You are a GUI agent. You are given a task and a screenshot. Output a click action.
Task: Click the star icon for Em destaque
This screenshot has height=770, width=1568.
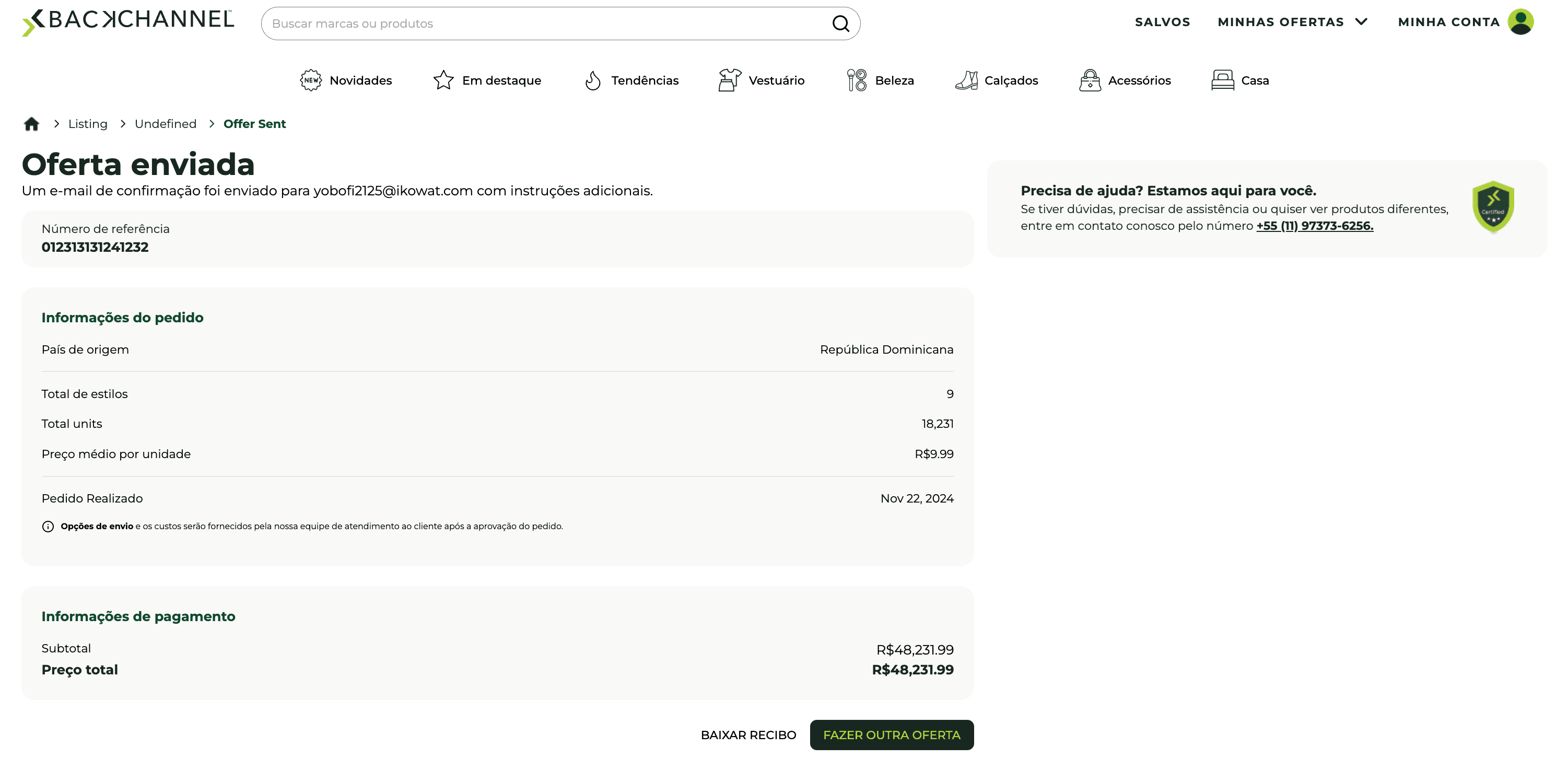(443, 80)
